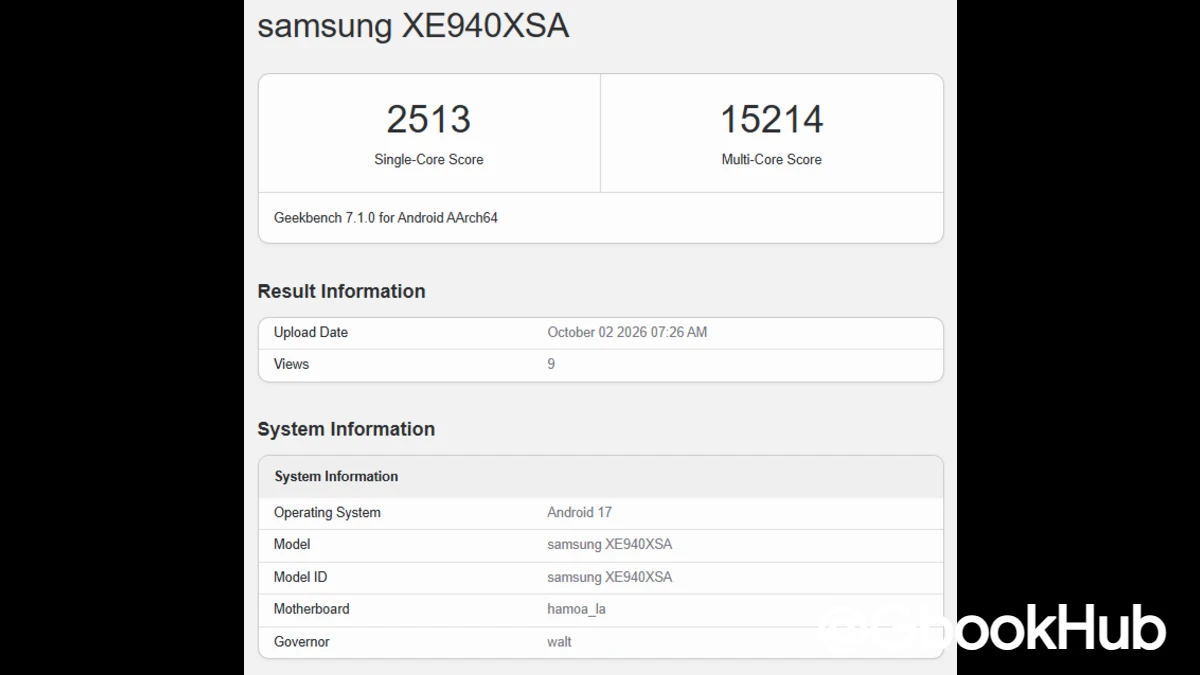Click the Result Information heading
This screenshot has height=675, width=1200.
coord(342,291)
